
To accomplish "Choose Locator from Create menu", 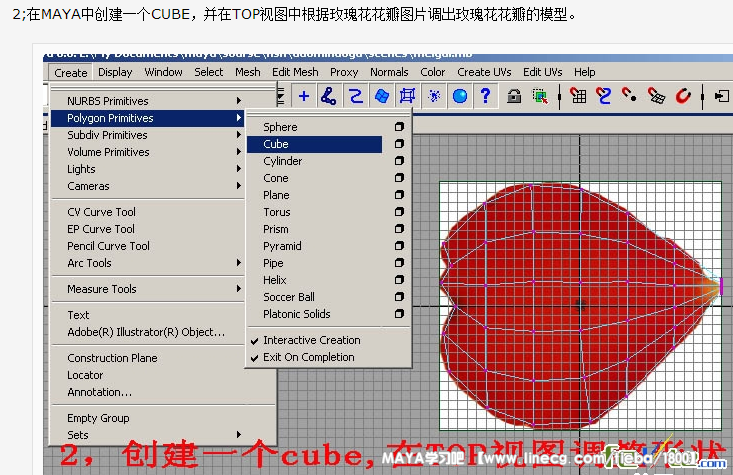I will [x=85, y=375].
